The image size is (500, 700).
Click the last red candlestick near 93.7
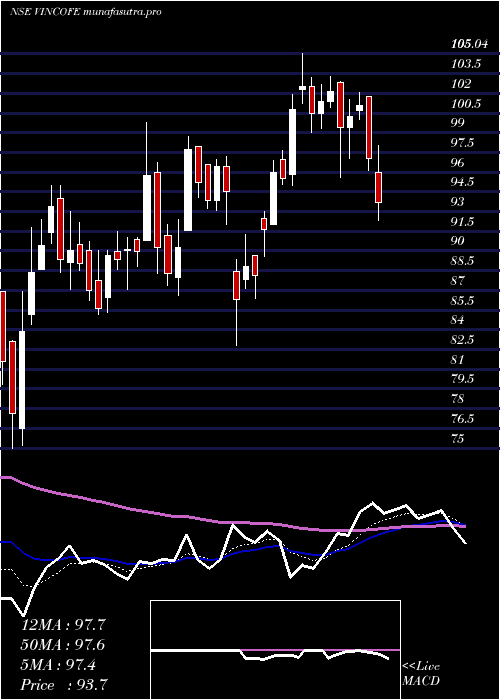pyautogui.click(x=379, y=187)
